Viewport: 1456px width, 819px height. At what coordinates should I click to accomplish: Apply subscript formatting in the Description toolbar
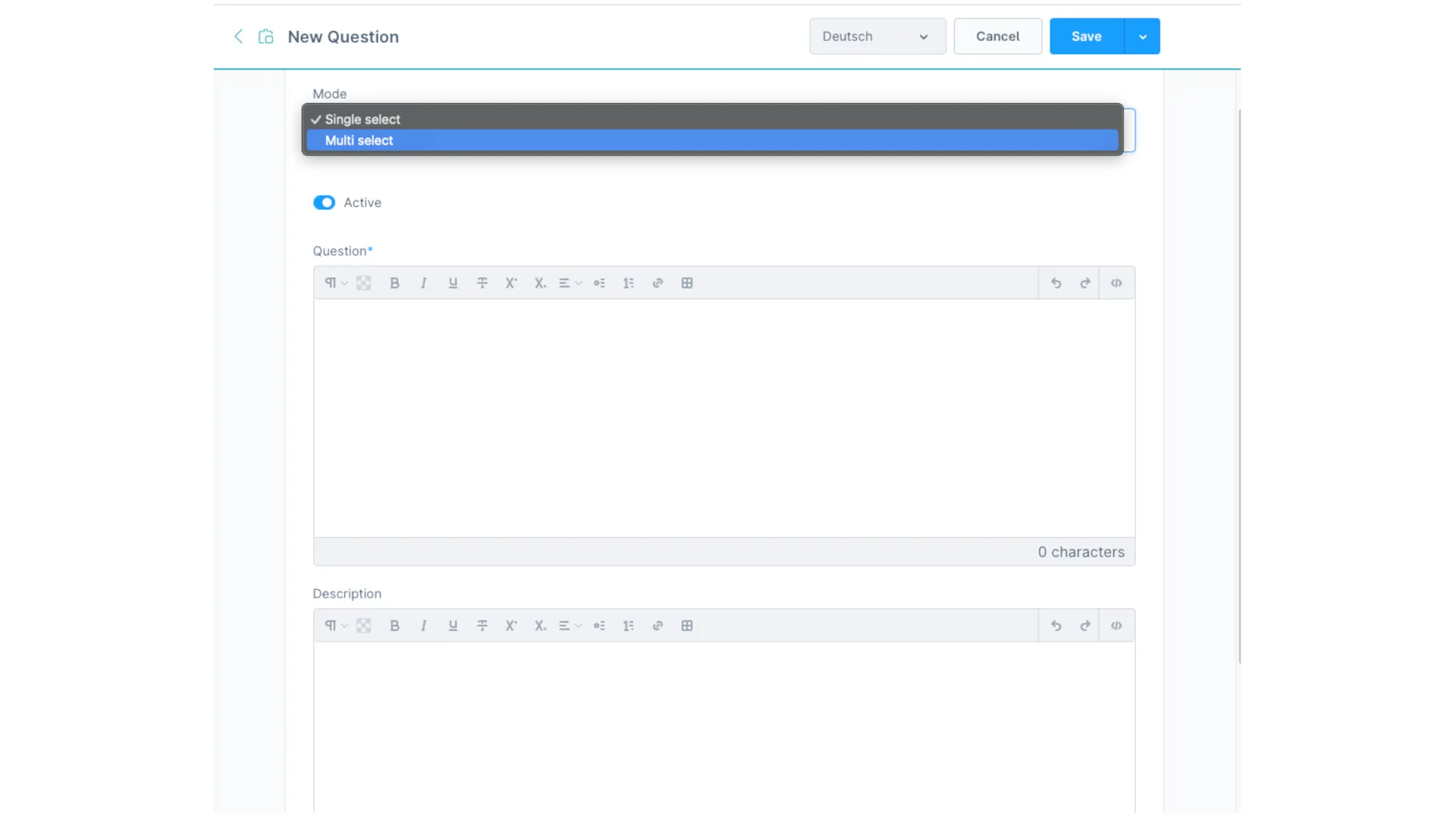(x=540, y=625)
